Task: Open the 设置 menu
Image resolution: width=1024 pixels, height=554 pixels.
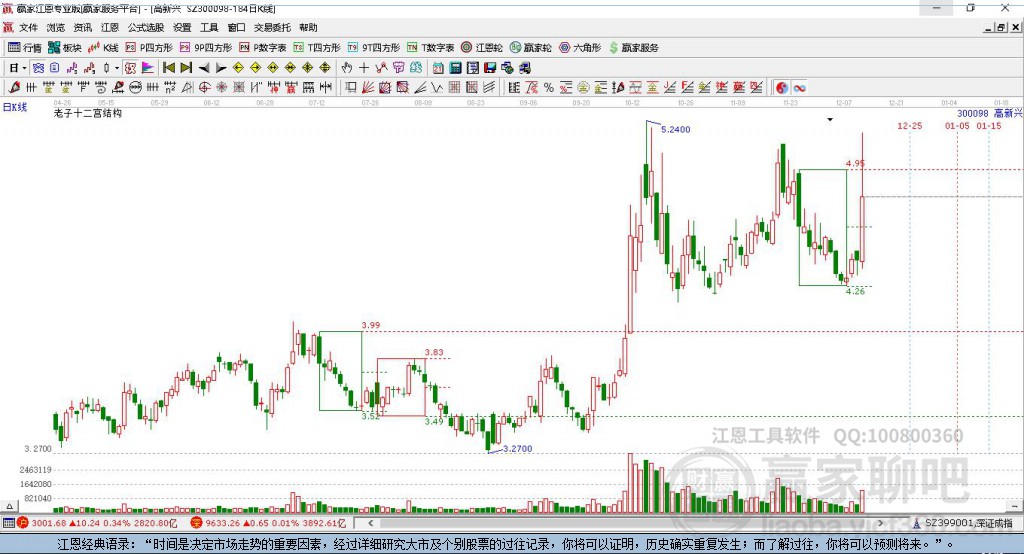Action: [x=182, y=27]
